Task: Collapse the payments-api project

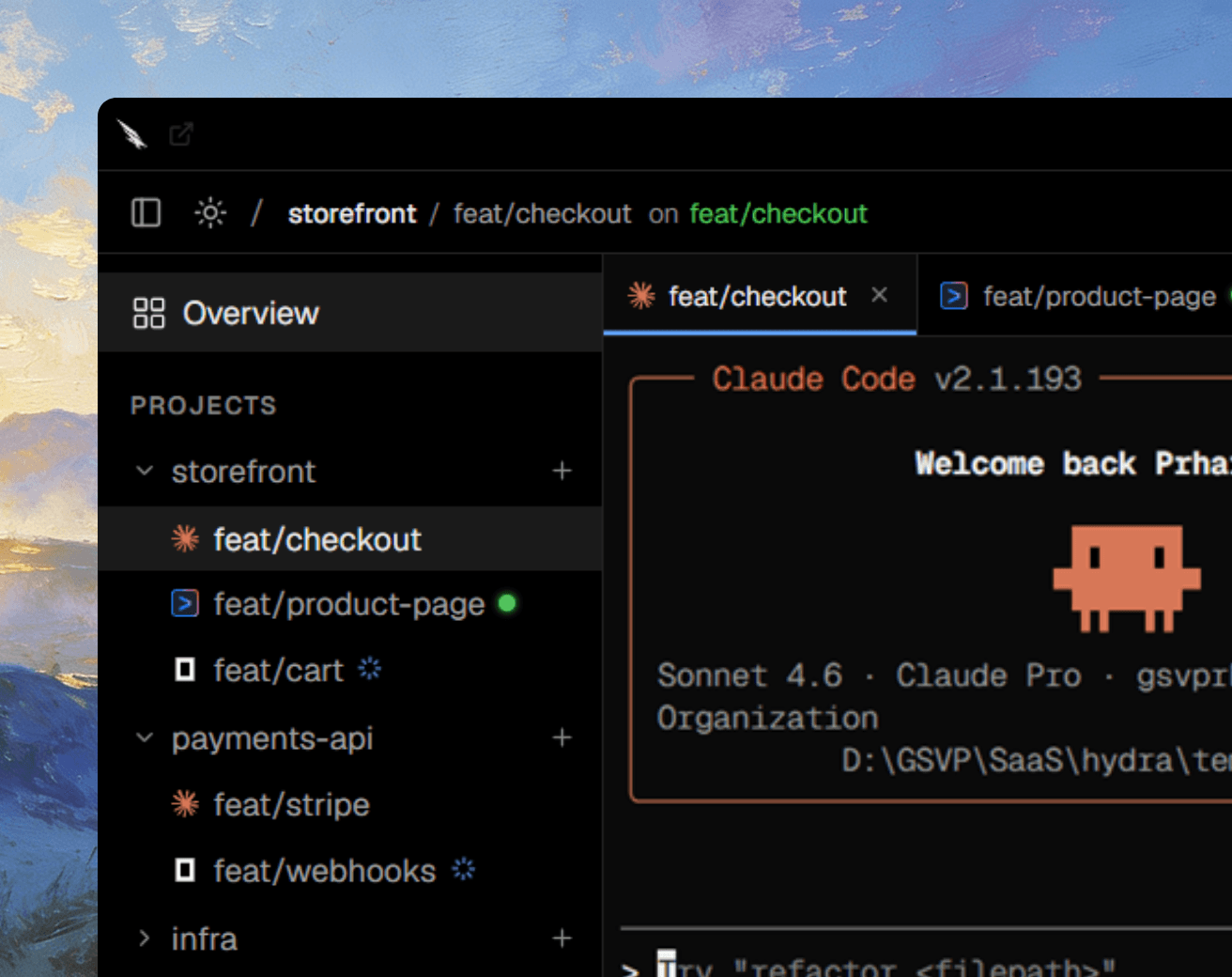Action: (x=145, y=738)
